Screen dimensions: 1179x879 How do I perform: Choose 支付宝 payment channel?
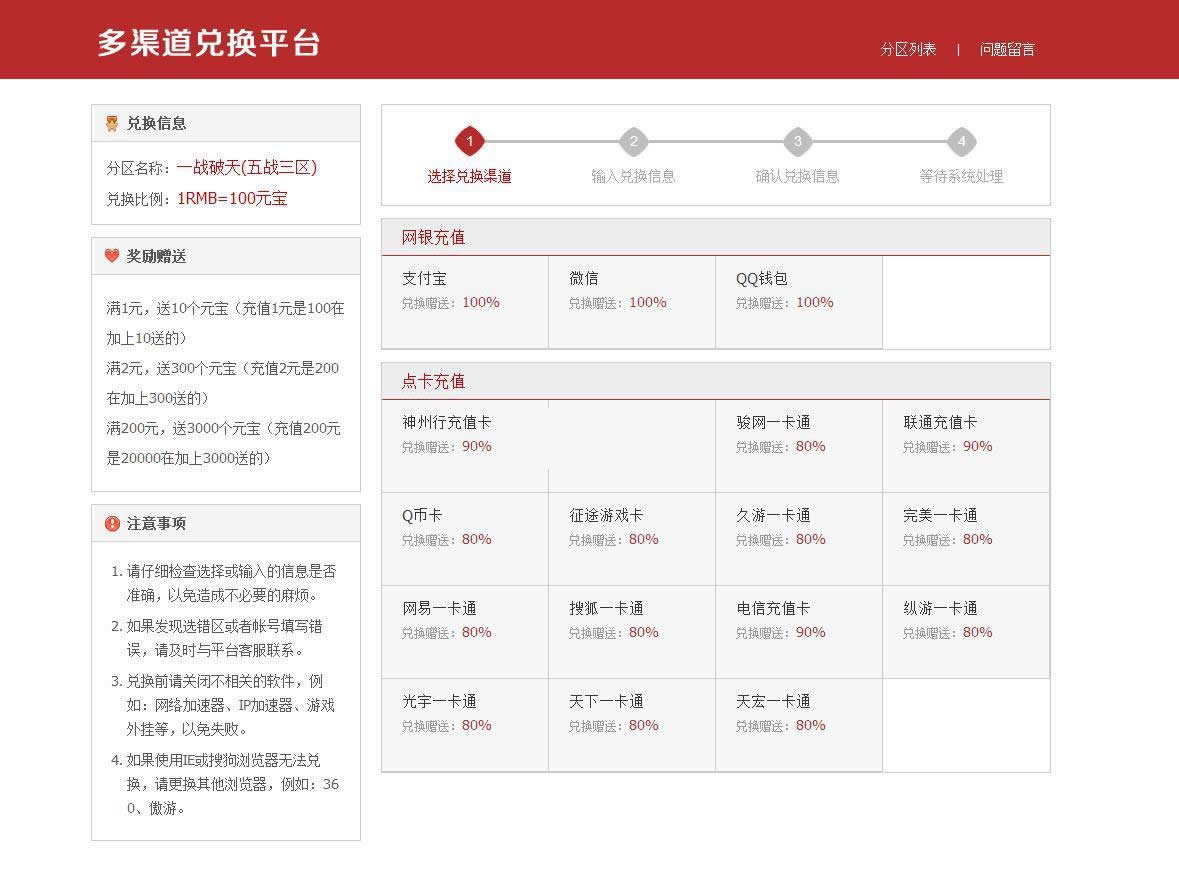(x=465, y=302)
